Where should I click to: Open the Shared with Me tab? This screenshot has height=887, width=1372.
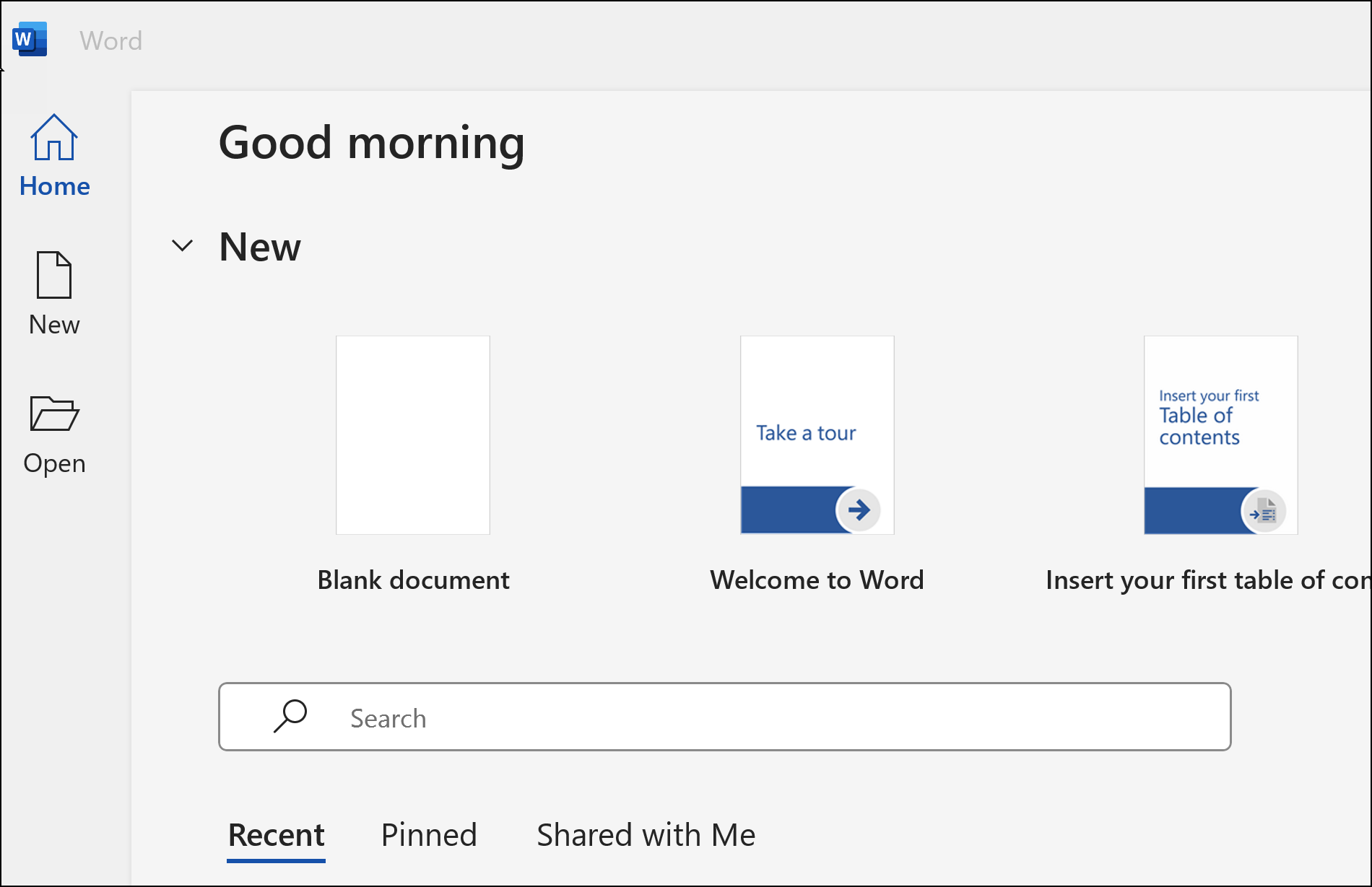pyautogui.click(x=645, y=834)
